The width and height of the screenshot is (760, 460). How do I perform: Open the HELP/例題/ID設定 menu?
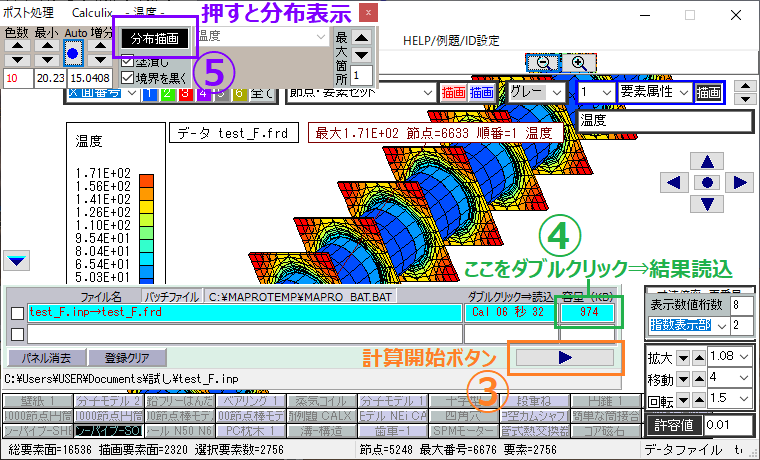[x=450, y=41]
